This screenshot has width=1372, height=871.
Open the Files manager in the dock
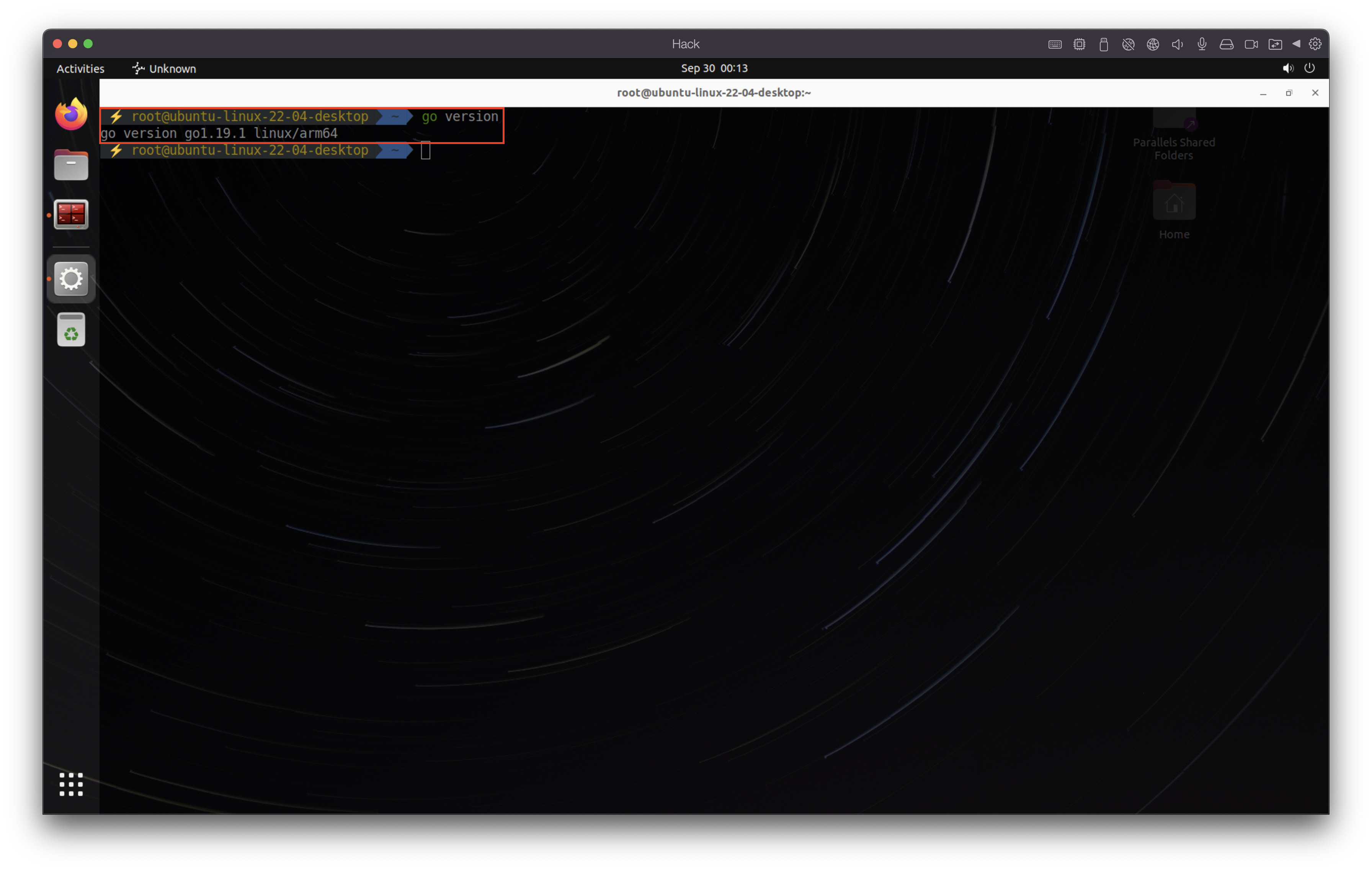(71, 165)
